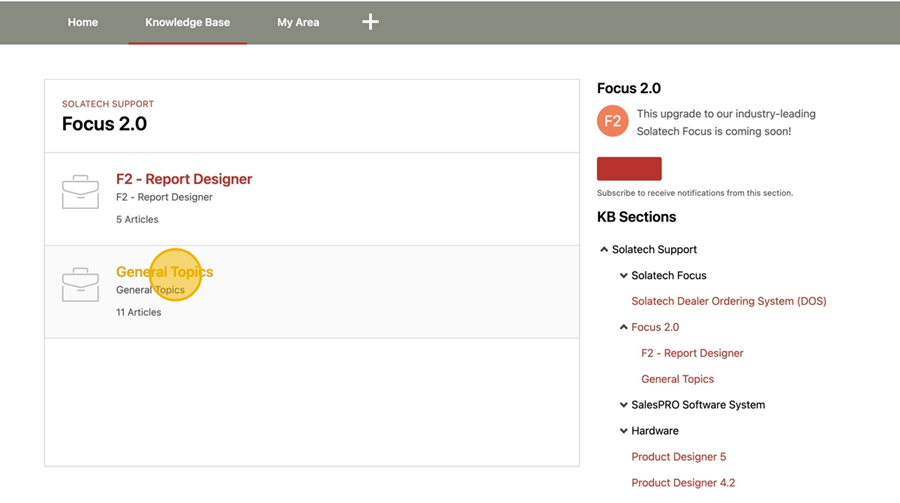Select SalesPRO Software System label
The height and width of the screenshot is (503, 900).
pyautogui.click(x=698, y=405)
